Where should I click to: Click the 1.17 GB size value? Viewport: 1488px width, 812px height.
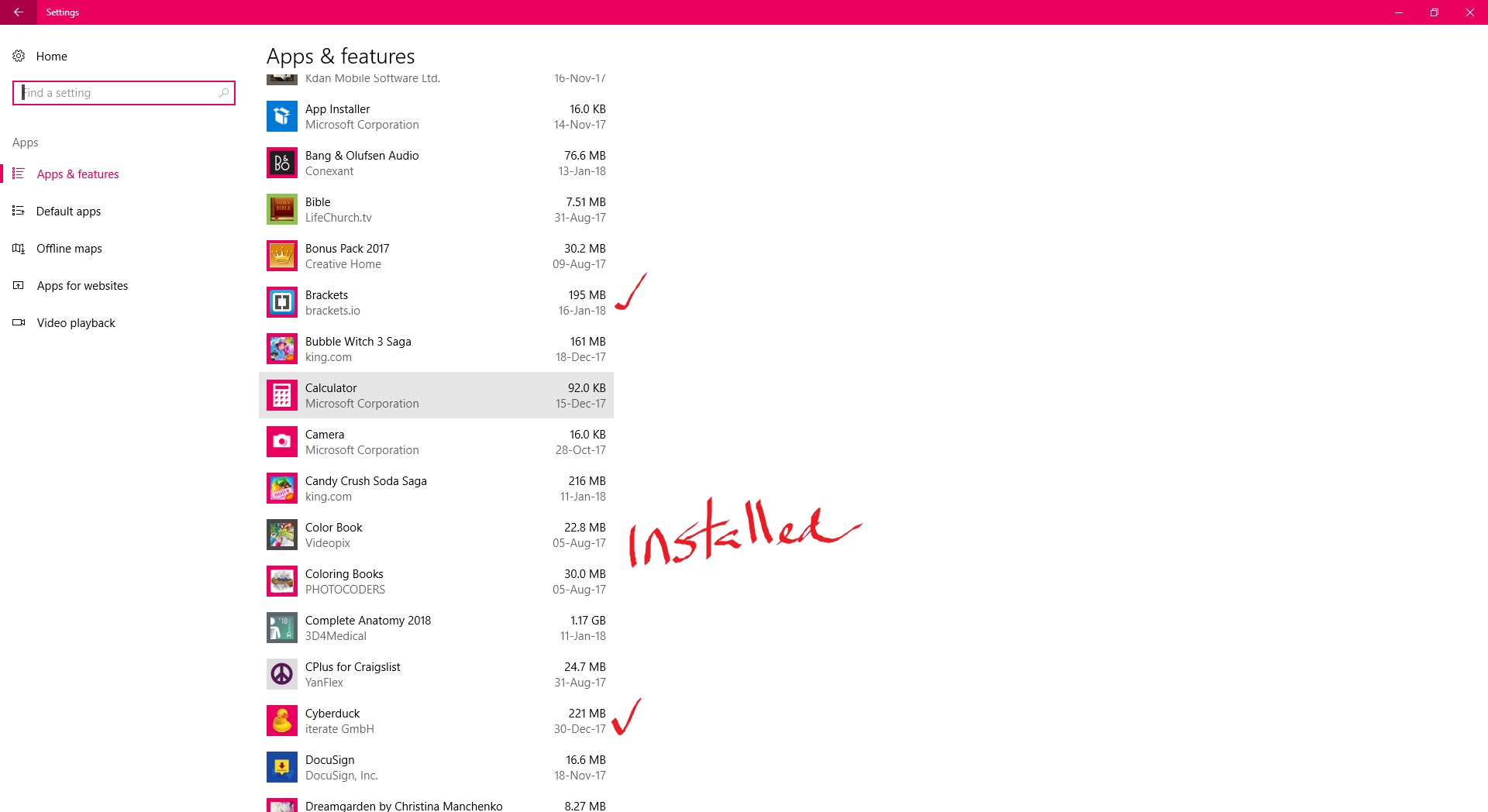point(588,621)
